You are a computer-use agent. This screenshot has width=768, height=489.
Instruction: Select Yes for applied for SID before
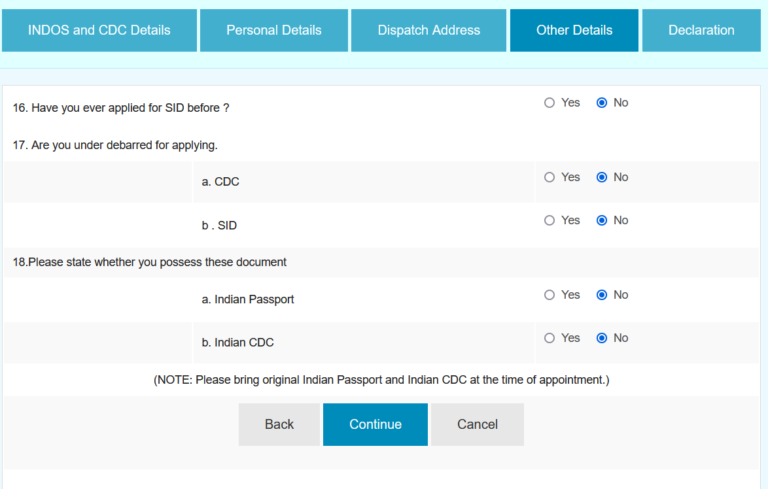(549, 103)
